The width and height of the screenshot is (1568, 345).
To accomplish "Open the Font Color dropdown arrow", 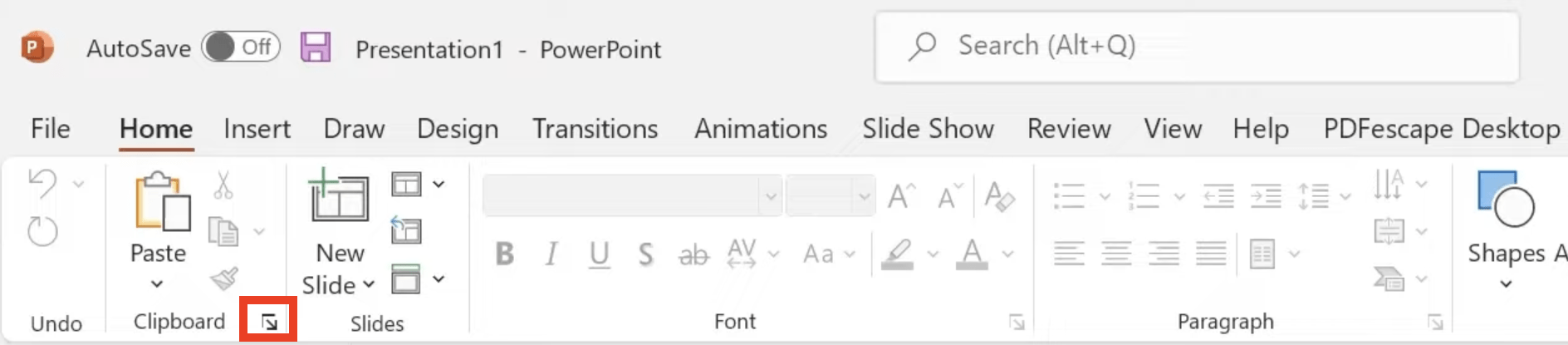I will [1008, 254].
